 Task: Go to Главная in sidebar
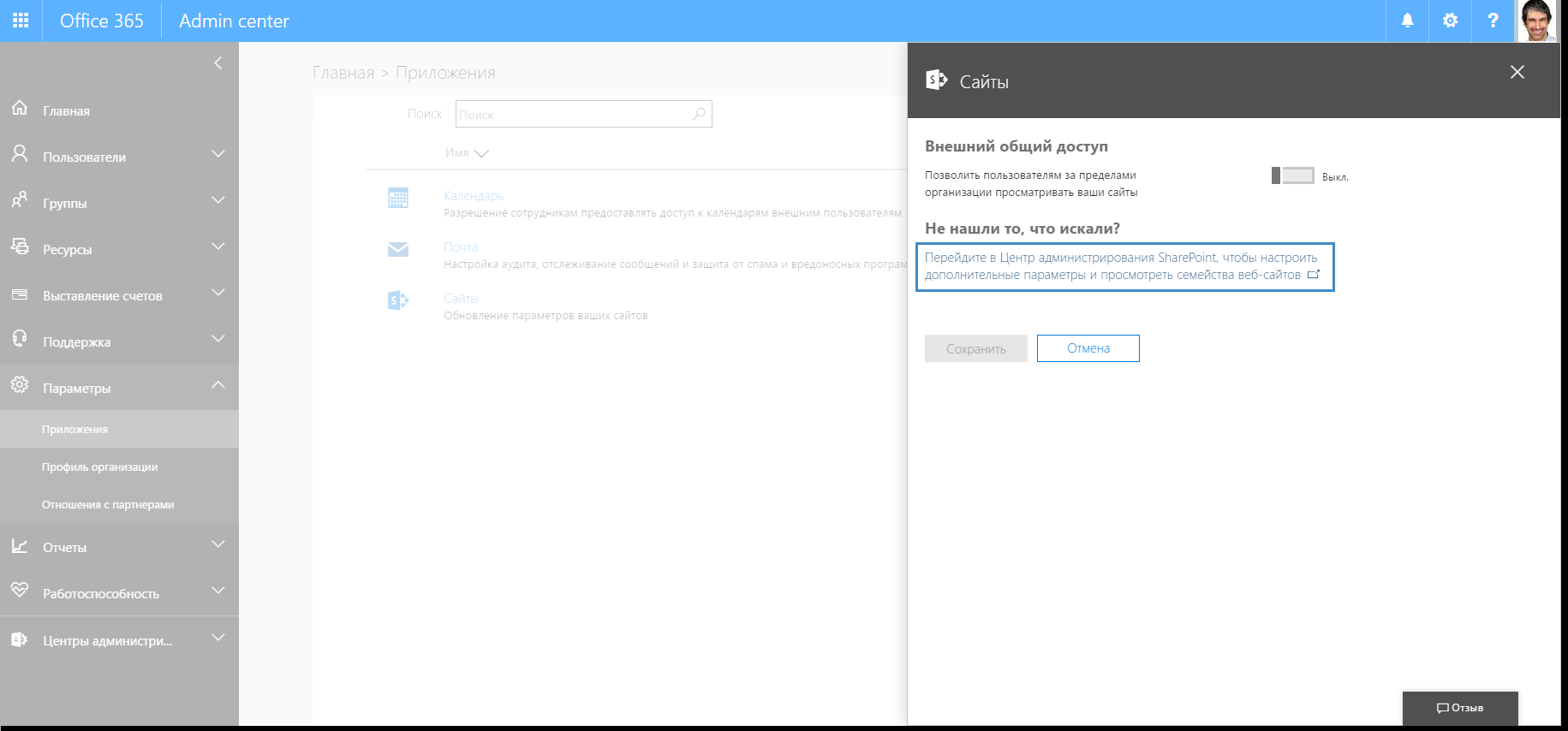tap(66, 110)
